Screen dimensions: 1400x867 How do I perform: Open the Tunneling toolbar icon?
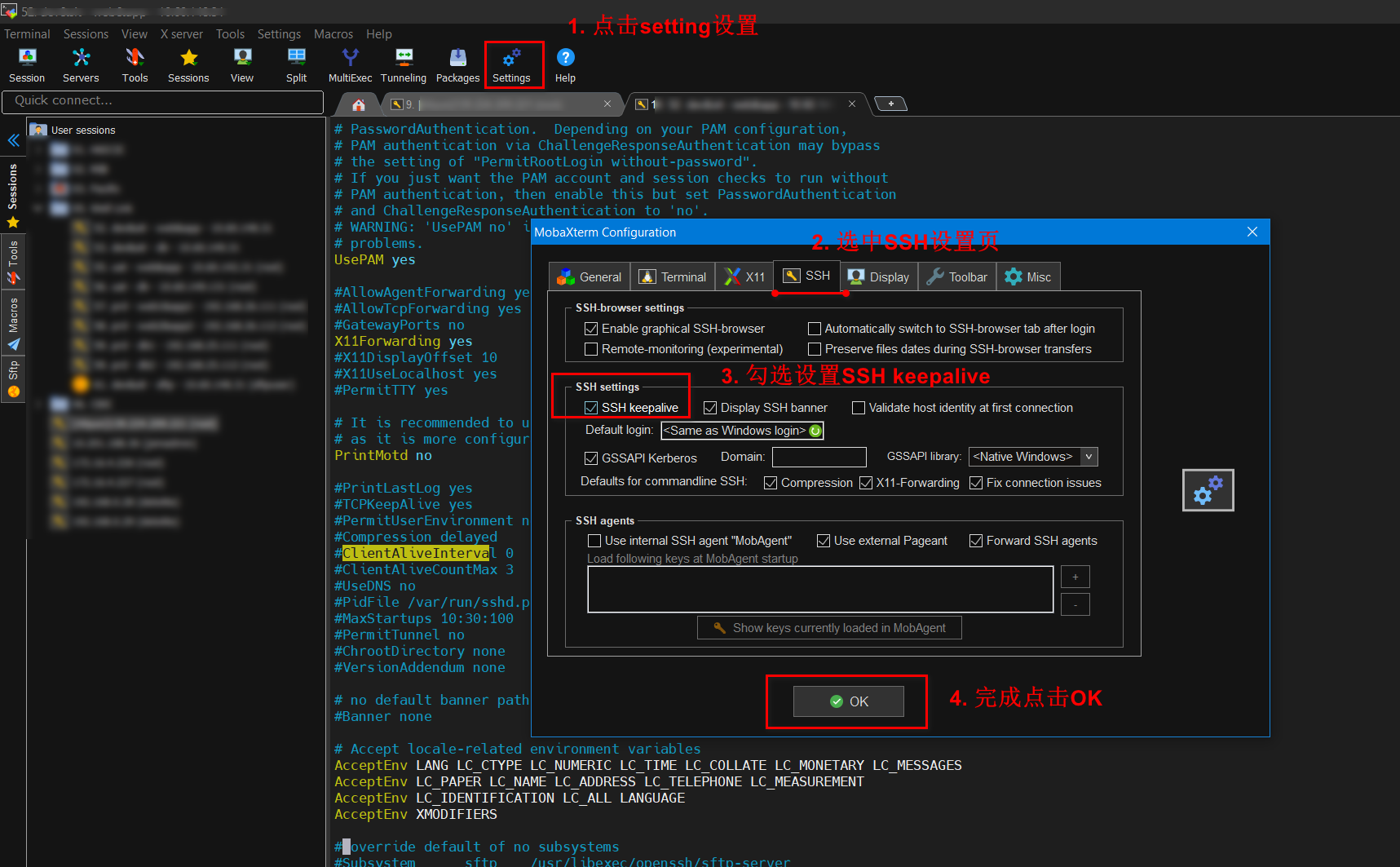coord(404,65)
